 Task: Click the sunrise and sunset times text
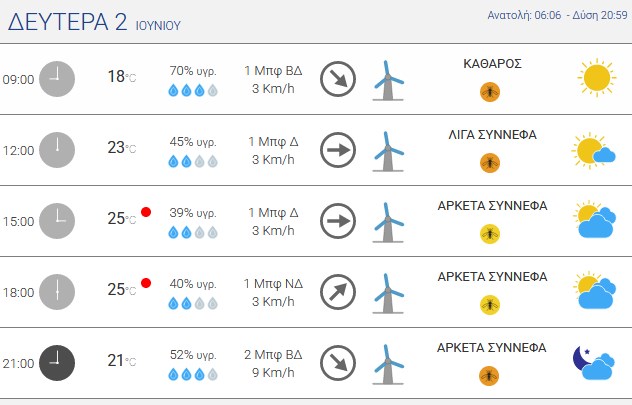[557, 15]
